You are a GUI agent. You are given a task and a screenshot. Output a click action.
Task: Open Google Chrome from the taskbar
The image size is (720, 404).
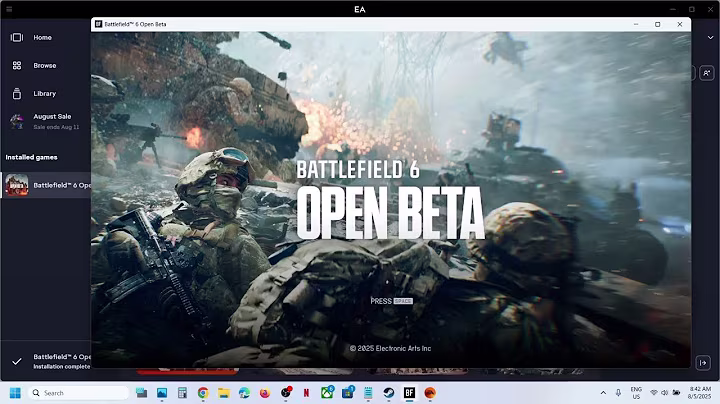203,393
